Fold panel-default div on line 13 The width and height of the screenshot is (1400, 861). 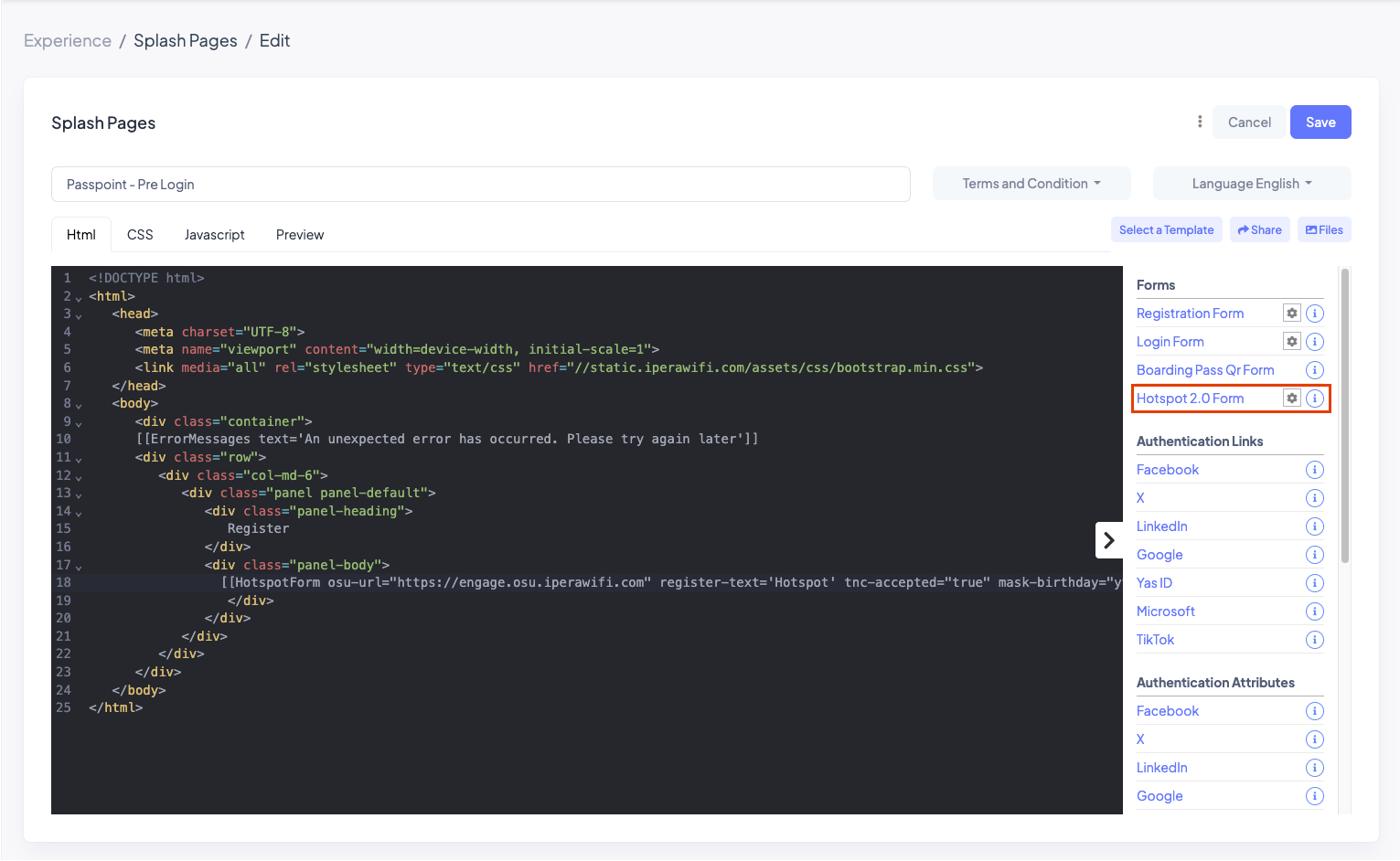[x=79, y=494]
